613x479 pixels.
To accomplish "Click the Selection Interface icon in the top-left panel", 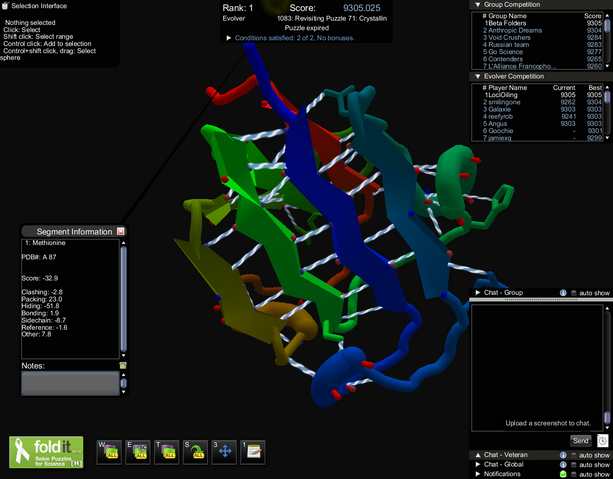I will (5, 5).
